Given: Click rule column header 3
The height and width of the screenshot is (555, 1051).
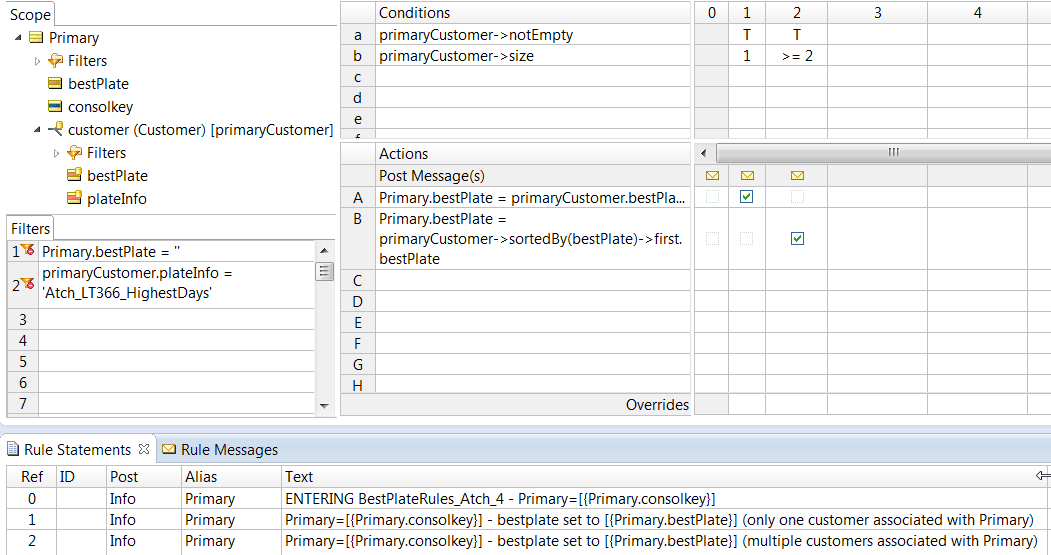Looking at the screenshot, I should pyautogui.click(x=878, y=13).
